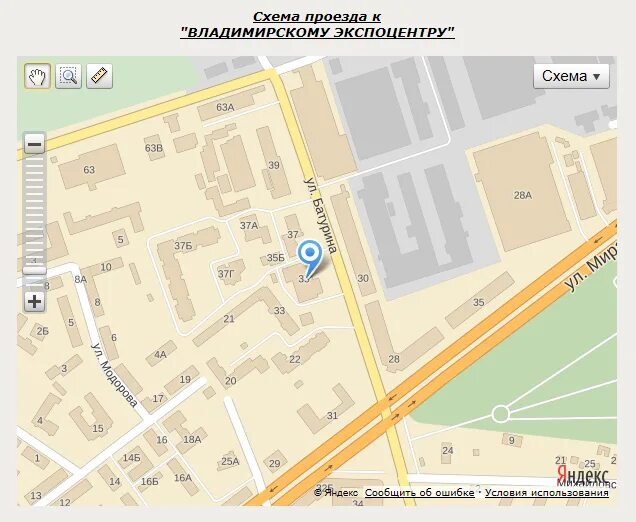Click building number 22
Image resolution: width=636 pixels, height=522 pixels.
point(295,359)
